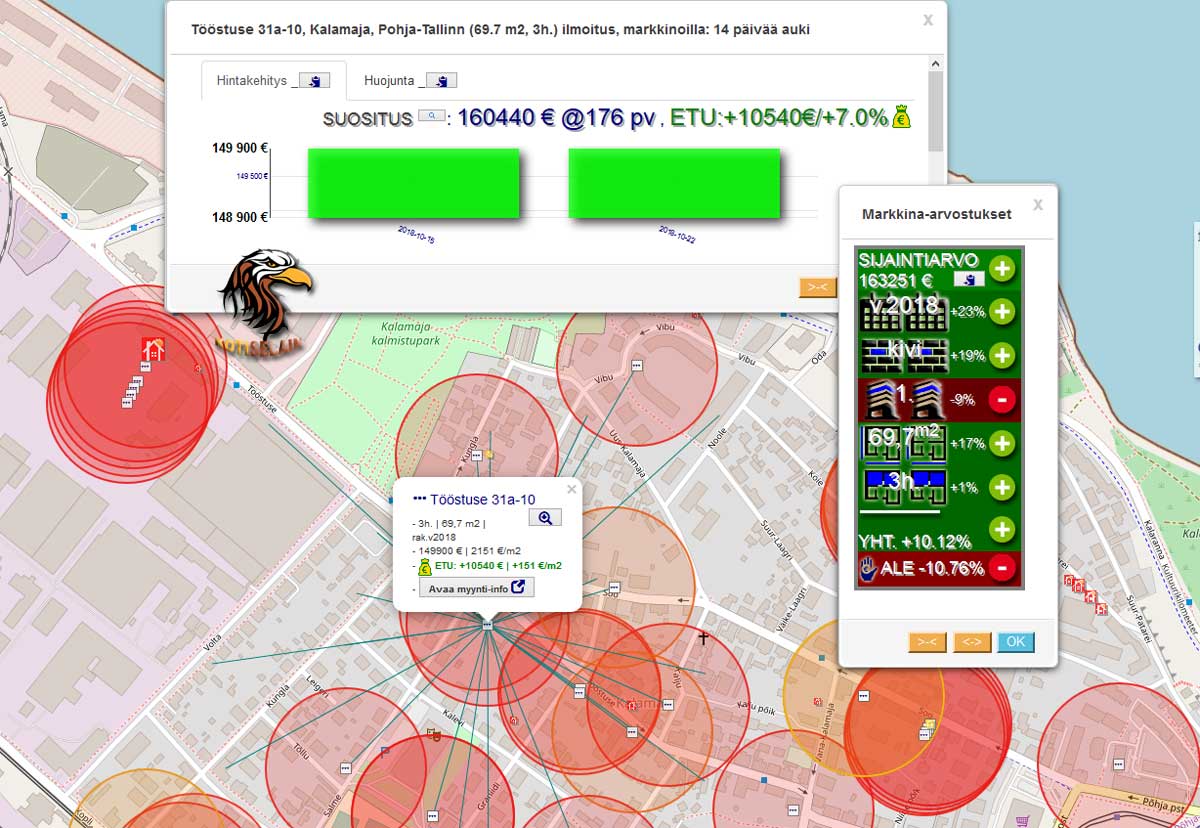Click the red house icon on the west map
Viewport: 1200px width, 828px height.
coord(153,349)
